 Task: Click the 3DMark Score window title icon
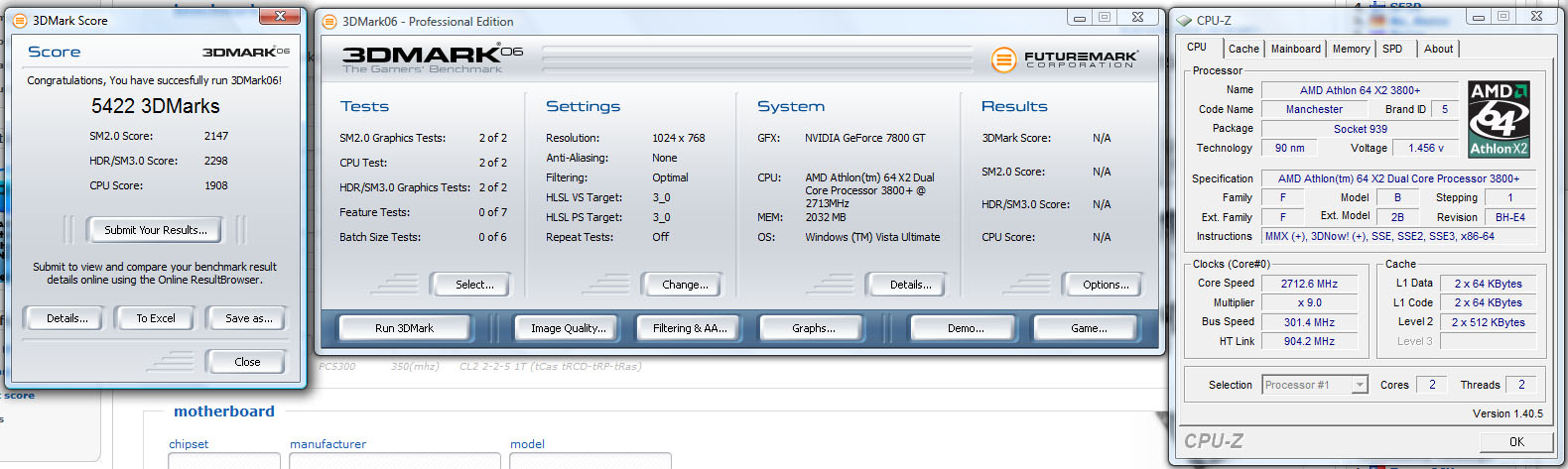click(x=20, y=20)
